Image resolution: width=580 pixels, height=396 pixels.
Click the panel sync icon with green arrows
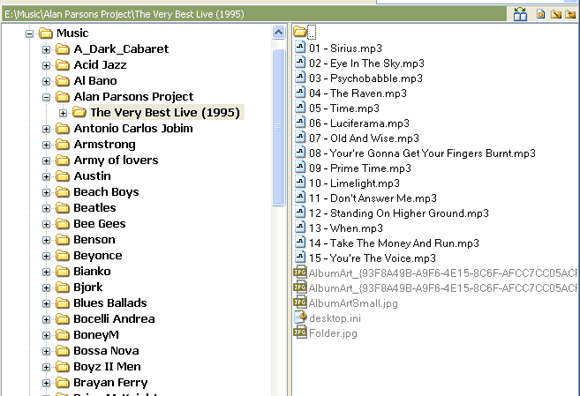point(520,14)
